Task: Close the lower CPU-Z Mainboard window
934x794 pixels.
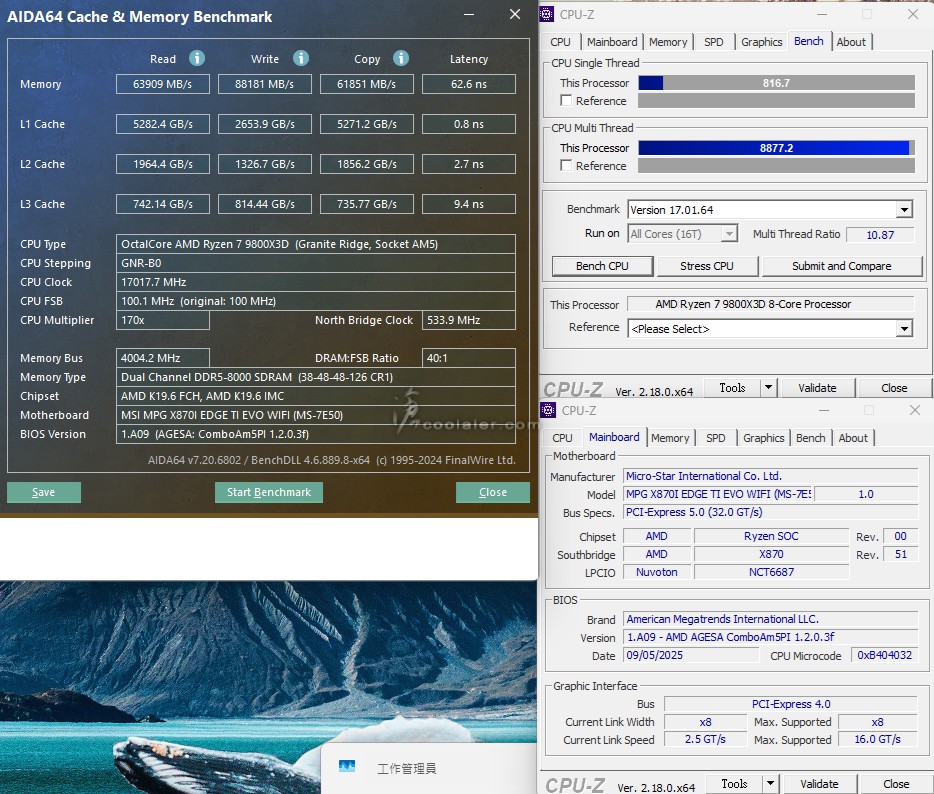Action: click(x=914, y=410)
